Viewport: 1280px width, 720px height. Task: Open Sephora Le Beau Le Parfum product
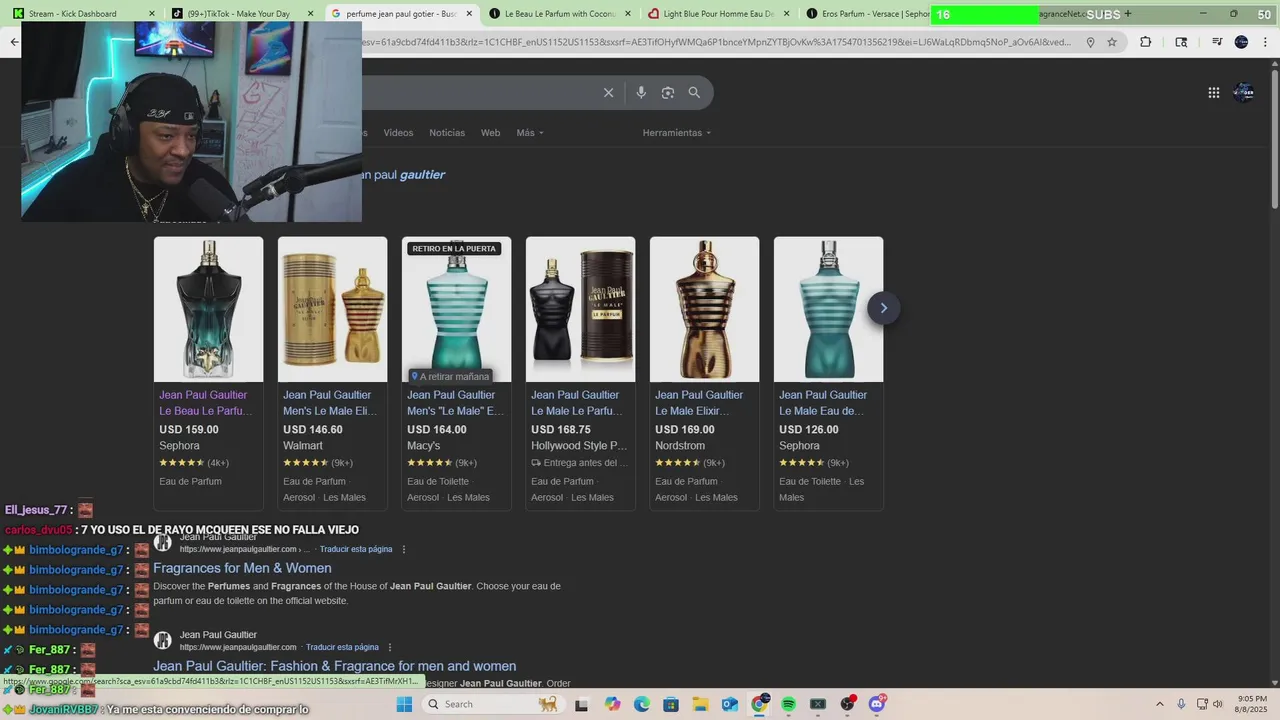pos(205,403)
